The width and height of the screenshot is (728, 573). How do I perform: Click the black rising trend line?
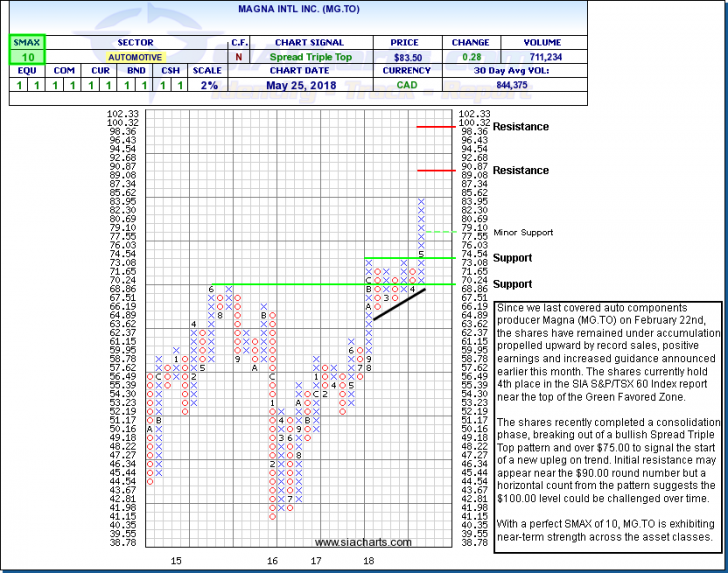coord(396,304)
